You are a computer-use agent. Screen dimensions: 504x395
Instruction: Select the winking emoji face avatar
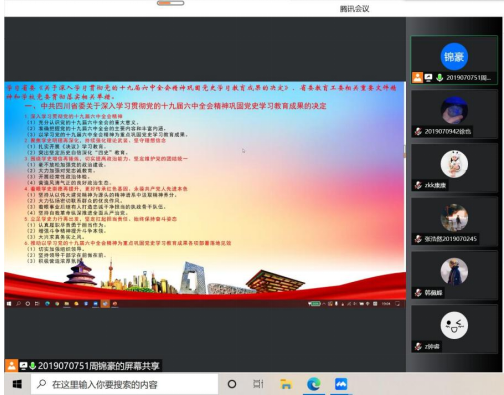[454, 325]
